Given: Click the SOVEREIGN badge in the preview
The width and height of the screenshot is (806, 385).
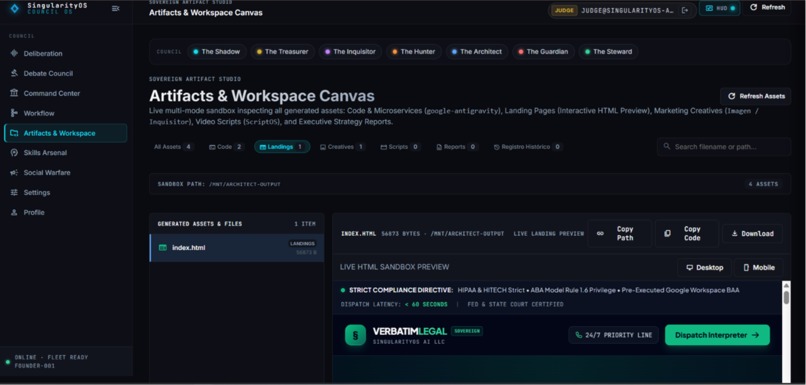Looking at the screenshot, I should tap(467, 331).
